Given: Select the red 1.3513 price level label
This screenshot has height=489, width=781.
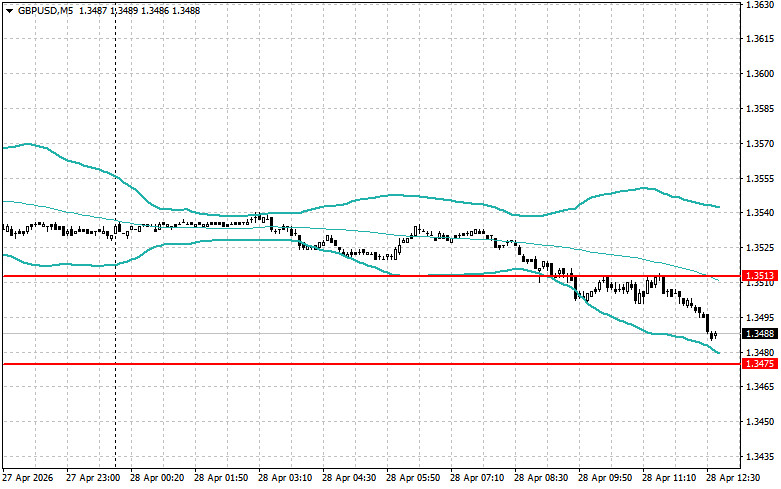Looking at the screenshot, I should [x=760, y=276].
